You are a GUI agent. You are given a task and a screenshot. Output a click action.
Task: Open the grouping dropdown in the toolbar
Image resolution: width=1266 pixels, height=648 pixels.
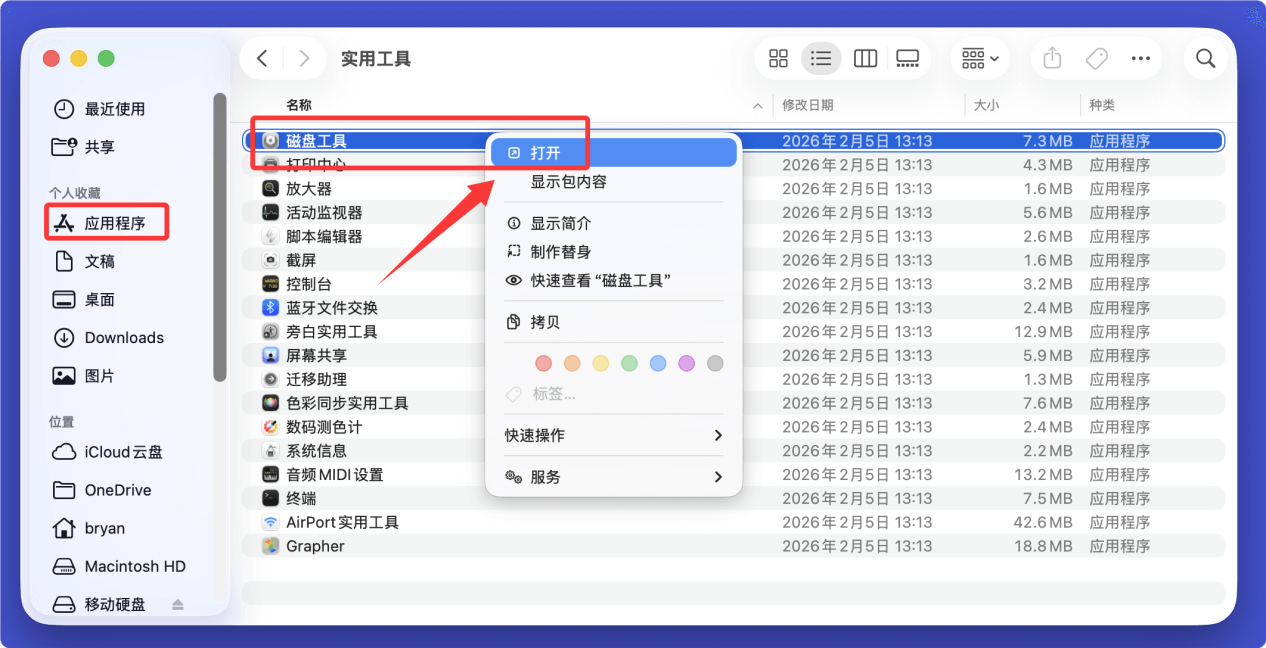coord(978,58)
